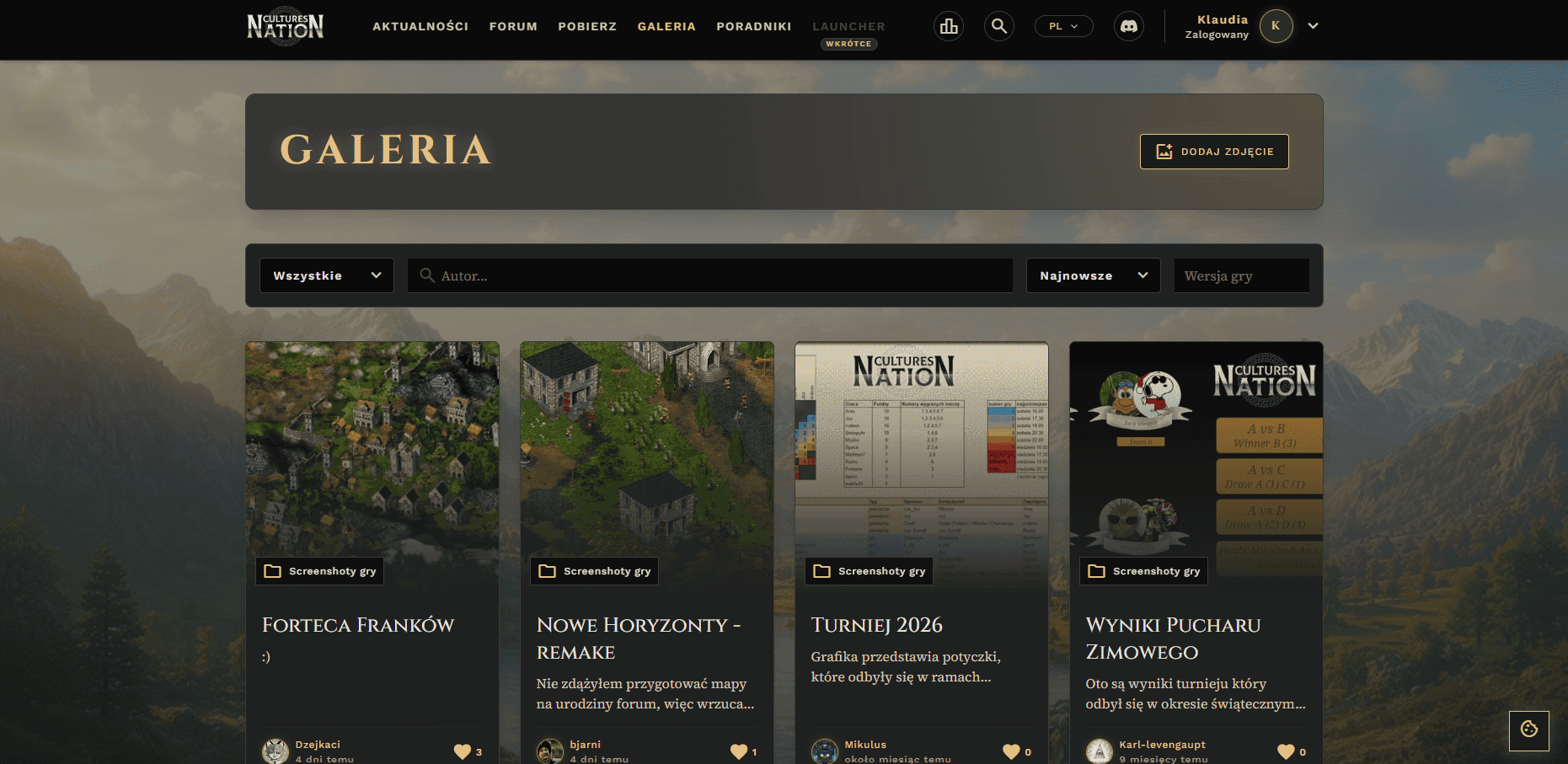This screenshot has height=764, width=1568.
Task: Open the Forum menu item
Action: tap(513, 26)
